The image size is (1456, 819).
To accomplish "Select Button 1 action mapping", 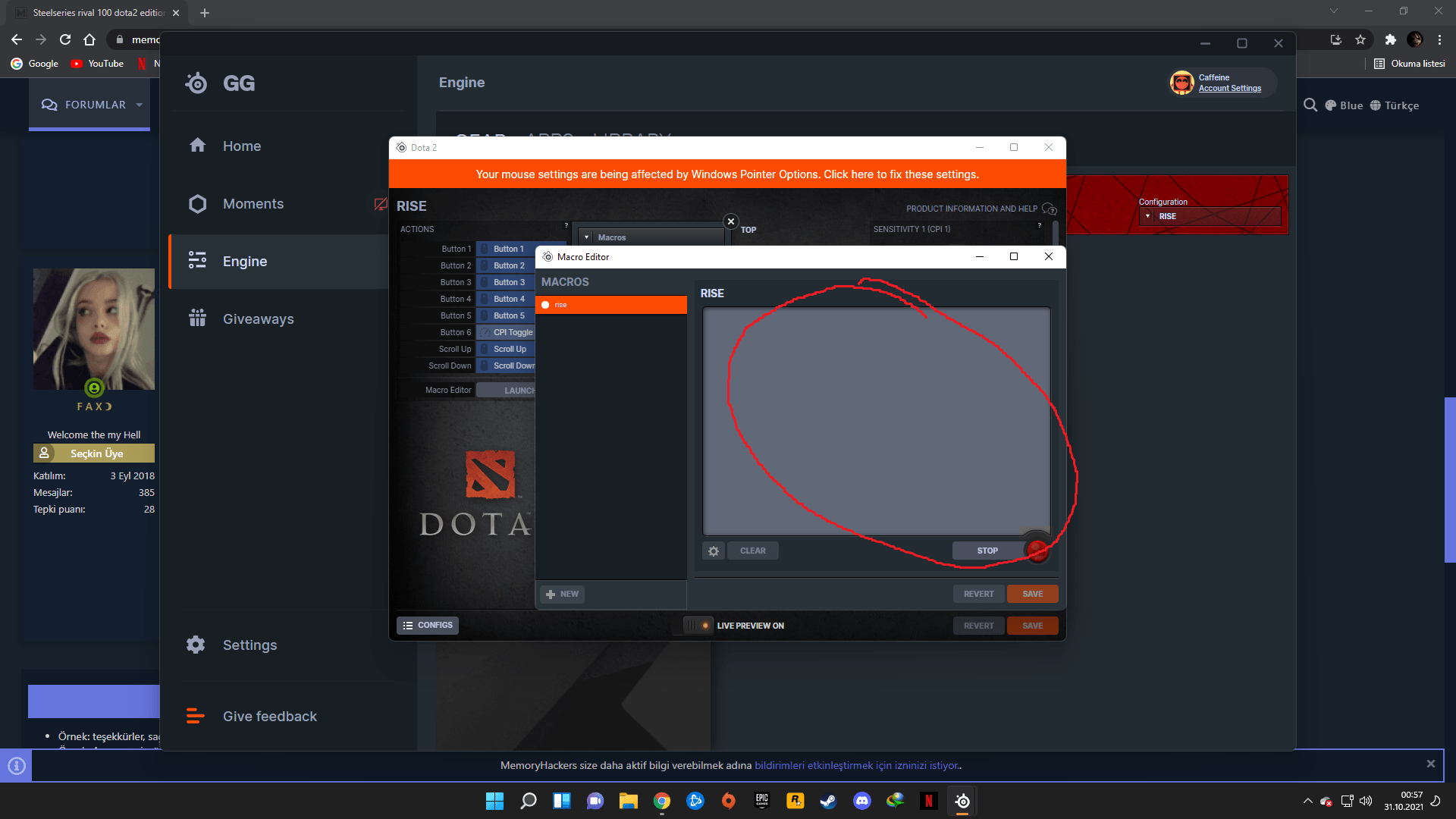I will tap(507, 249).
